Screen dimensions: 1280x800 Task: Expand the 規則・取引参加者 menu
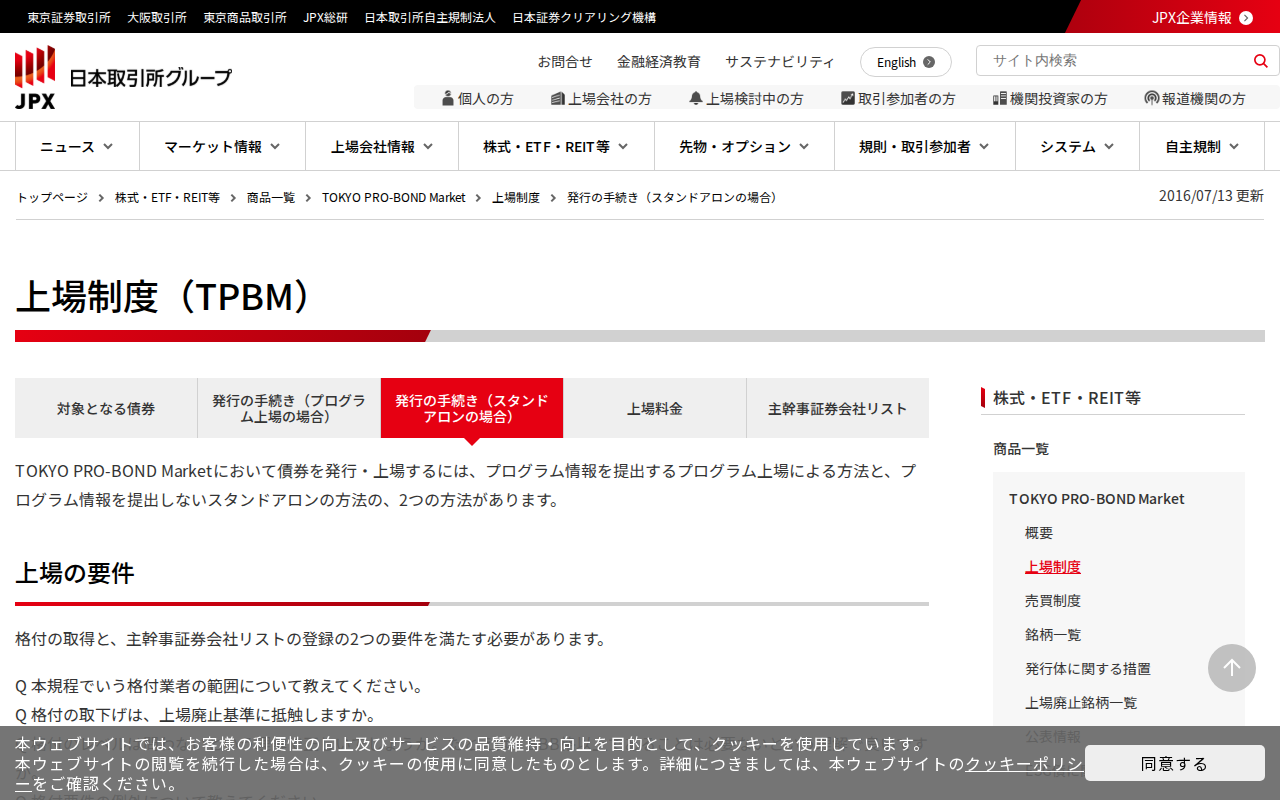pos(925,146)
